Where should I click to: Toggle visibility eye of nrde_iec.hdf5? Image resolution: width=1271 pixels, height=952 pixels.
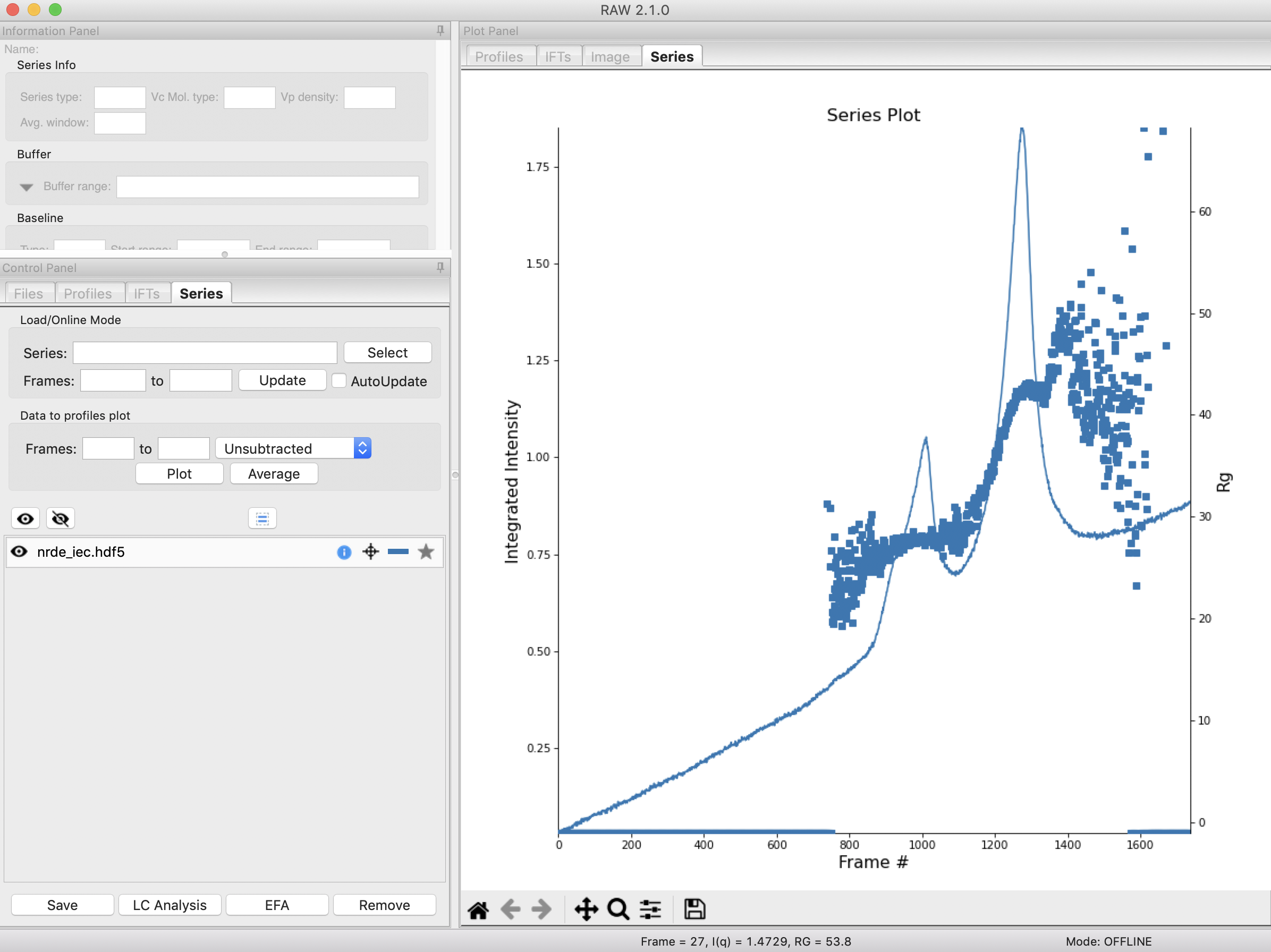coord(20,551)
